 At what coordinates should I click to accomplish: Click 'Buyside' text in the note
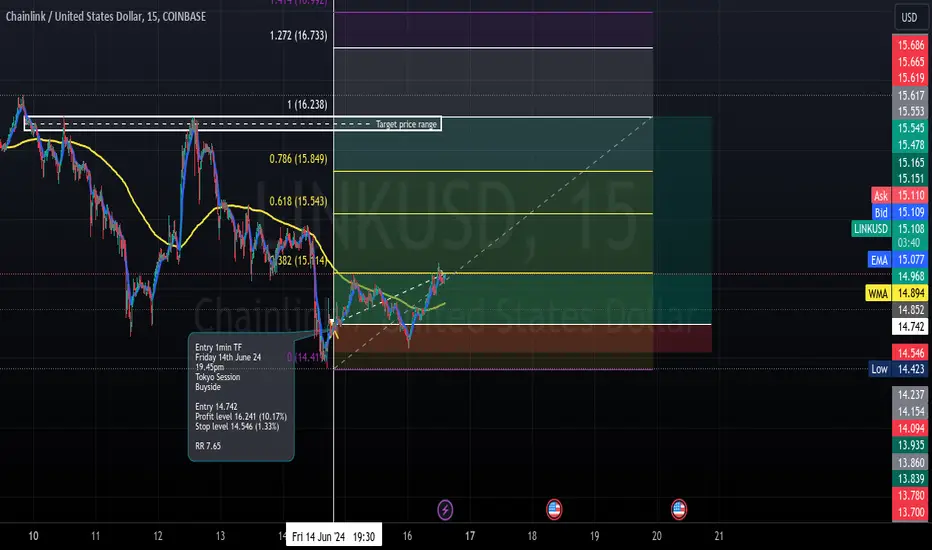pyautogui.click(x=208, y=387)
